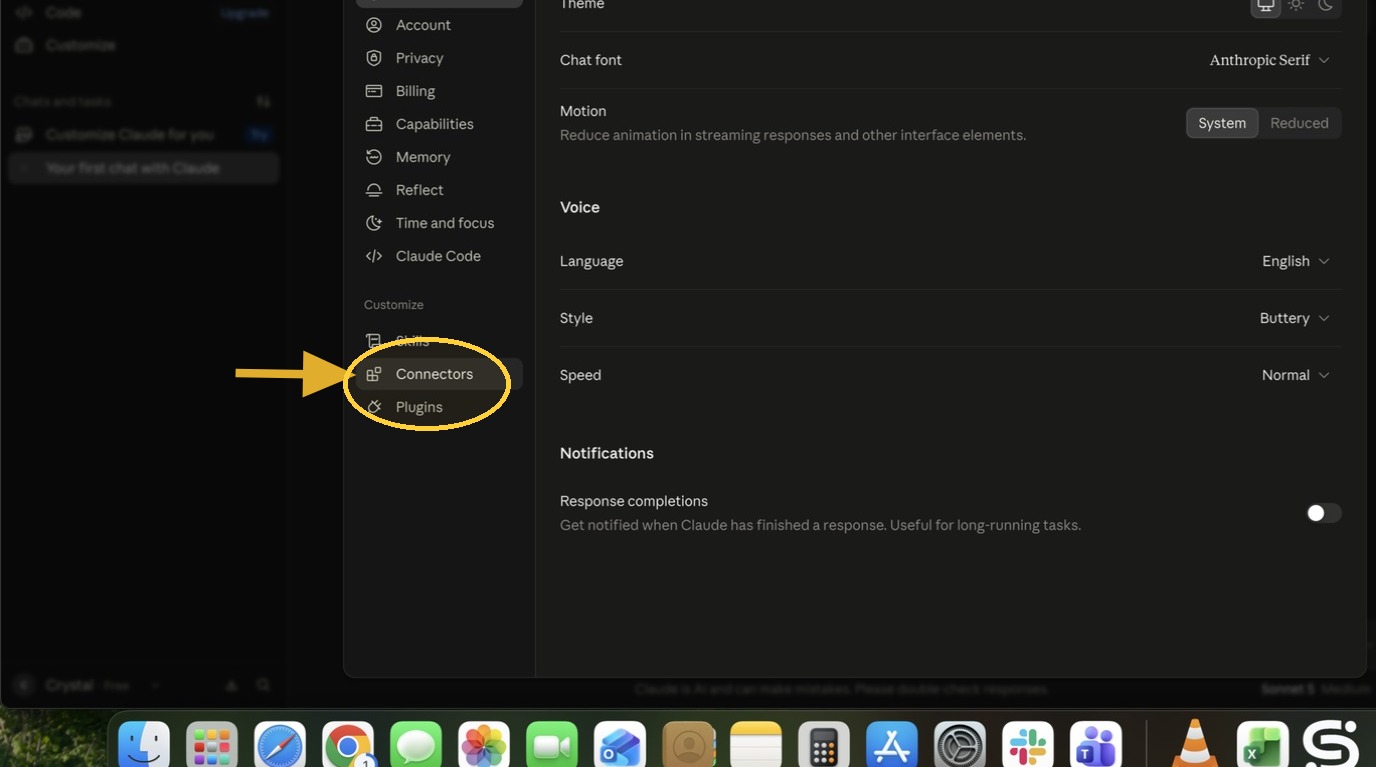Open Slack from the Dock
The image size is (1376, 767).
(x=1028, y=745)
